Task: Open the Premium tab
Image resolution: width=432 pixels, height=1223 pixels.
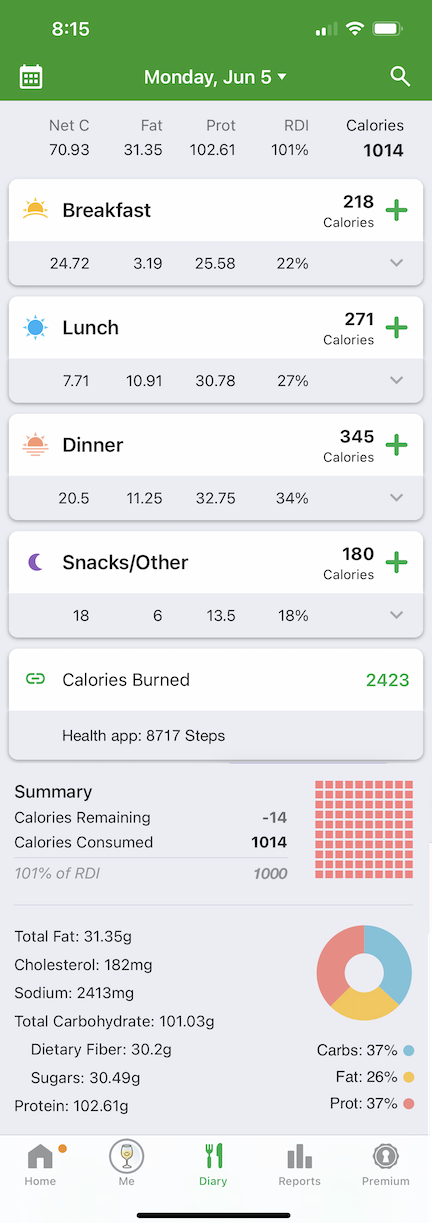Action: [386, 1165]
